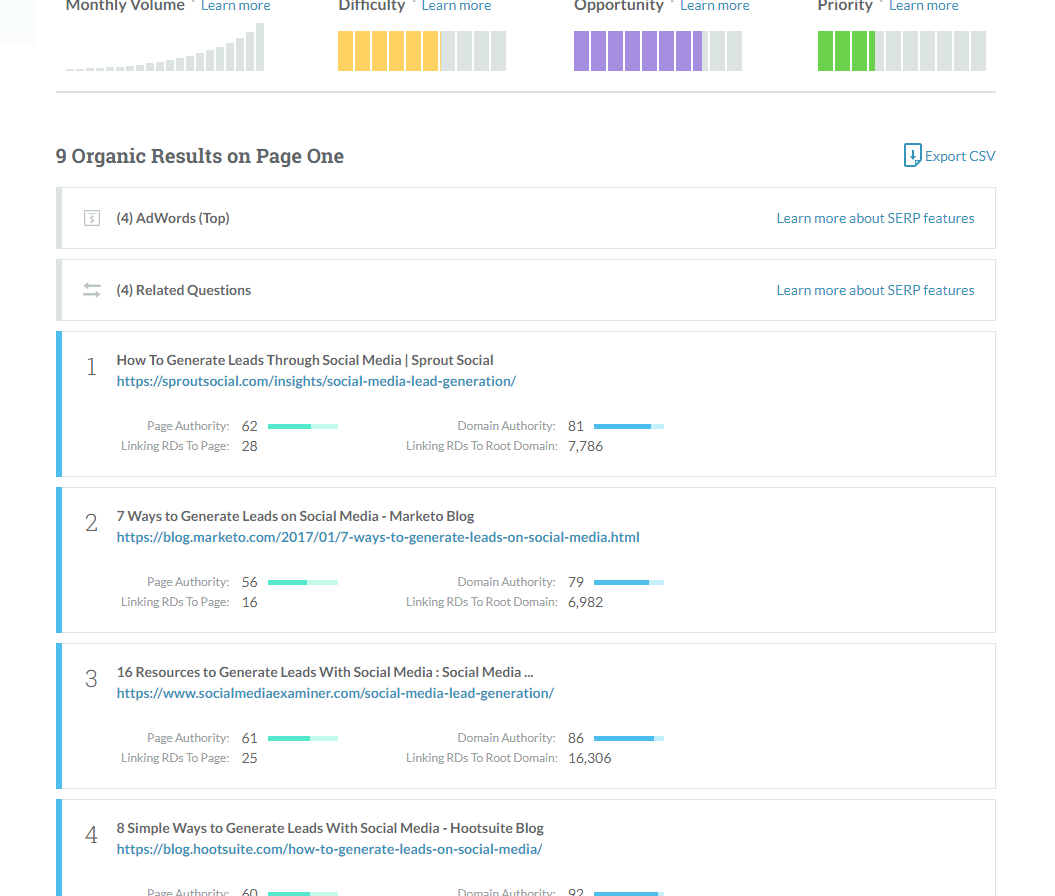Open the socialmediaexaminer.com result URL
The image size is (1055, 896).
335,694
